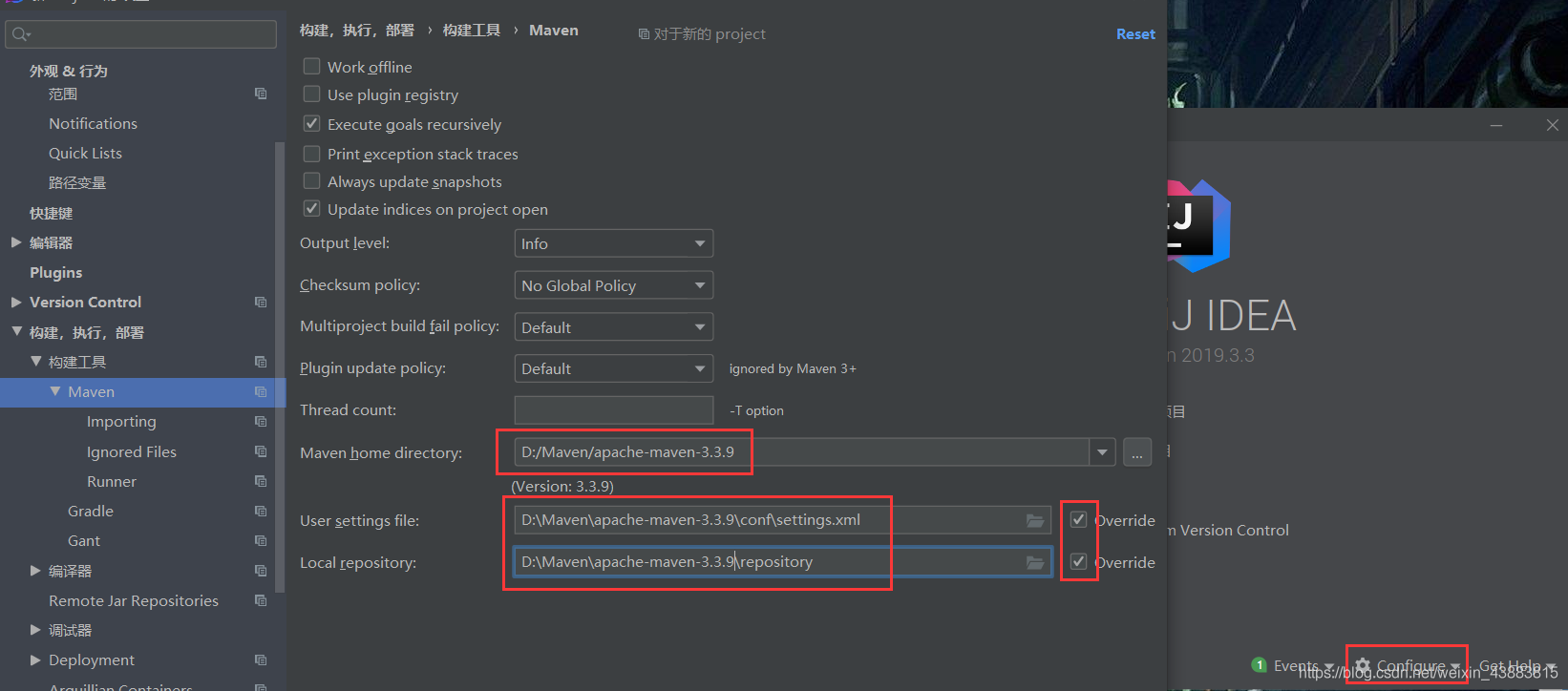Toggle Update indices on project open
This screenshot has height=691, width=1568.
tap(311, 209)
